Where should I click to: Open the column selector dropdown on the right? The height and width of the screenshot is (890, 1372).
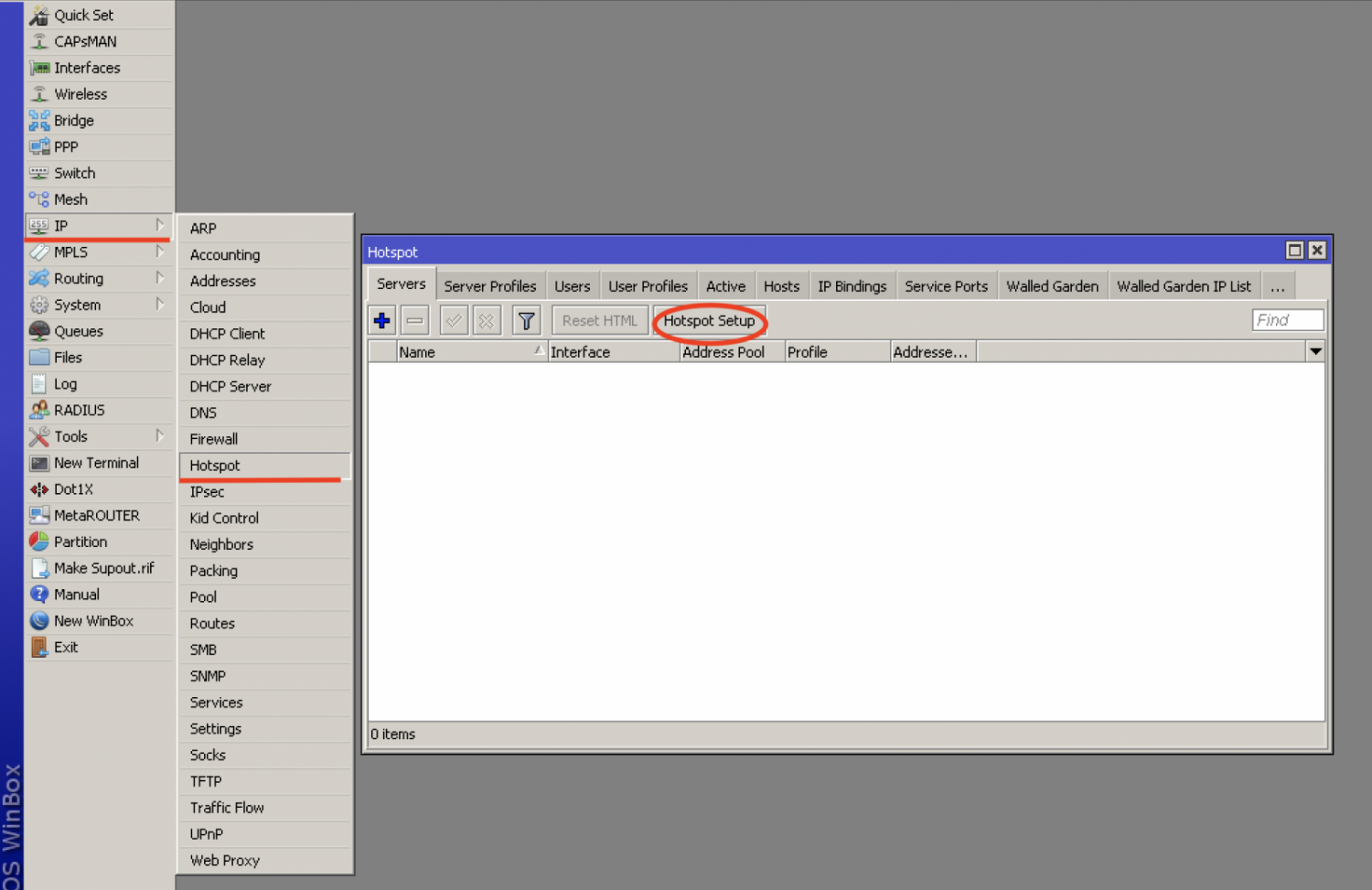(1315, 350)
